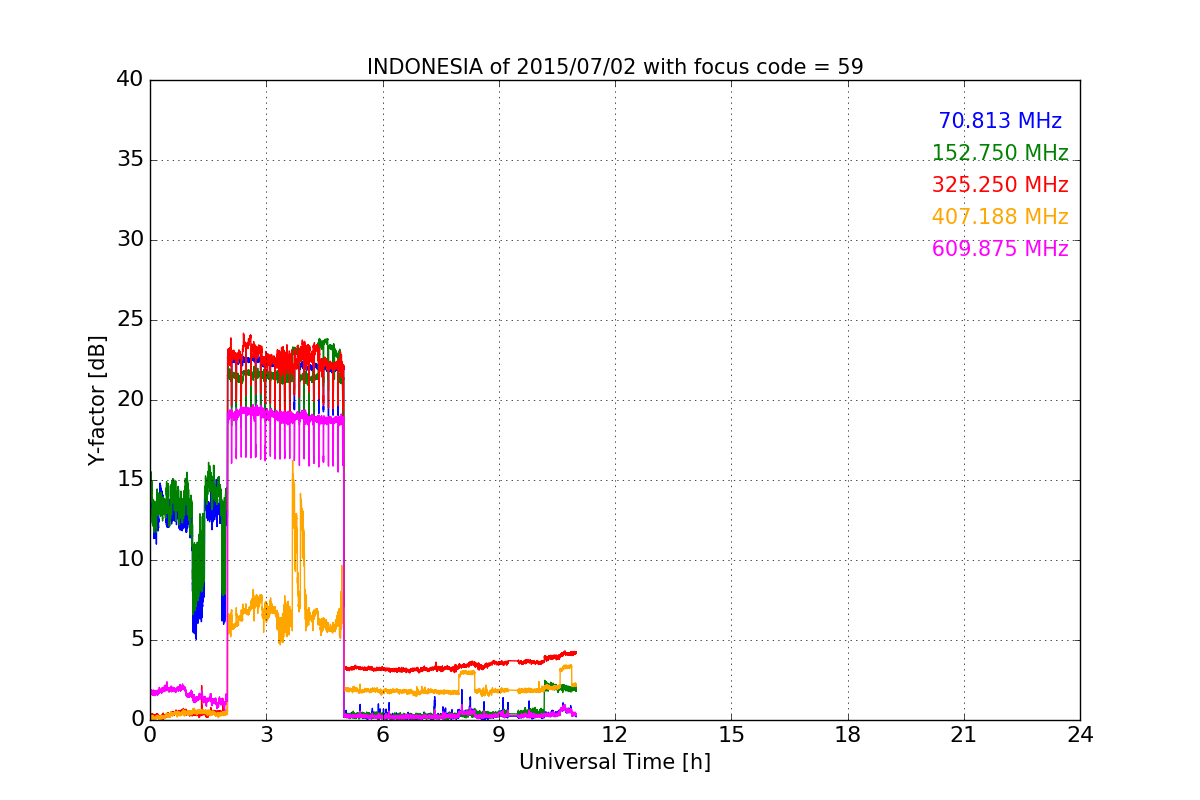Click the y-axis tick label 30

[x=130, y=240]
